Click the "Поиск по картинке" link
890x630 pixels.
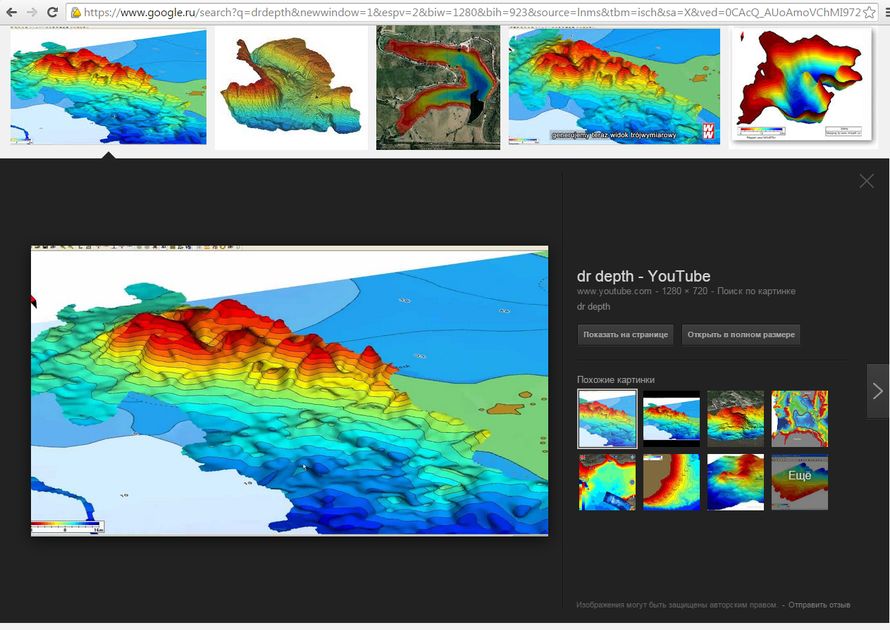pyautogui.click(x=761, y=291)
